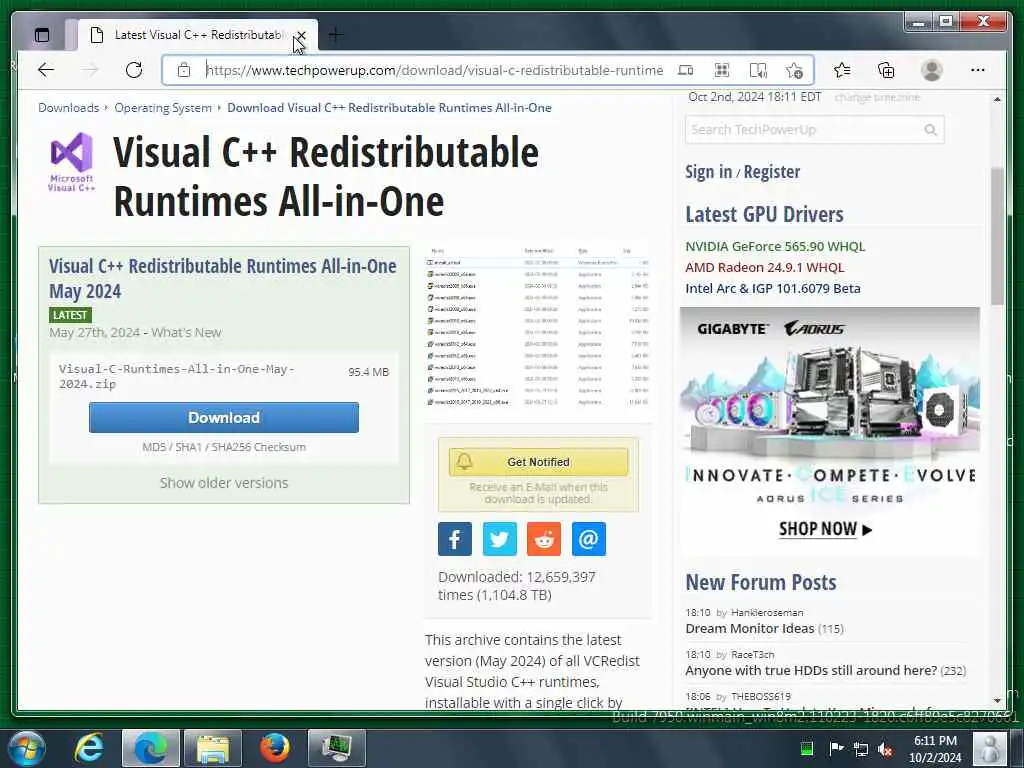Click the page scroll up arrow
The width and height of the screenshot is (1024, 768).
(x=997, y=99)
